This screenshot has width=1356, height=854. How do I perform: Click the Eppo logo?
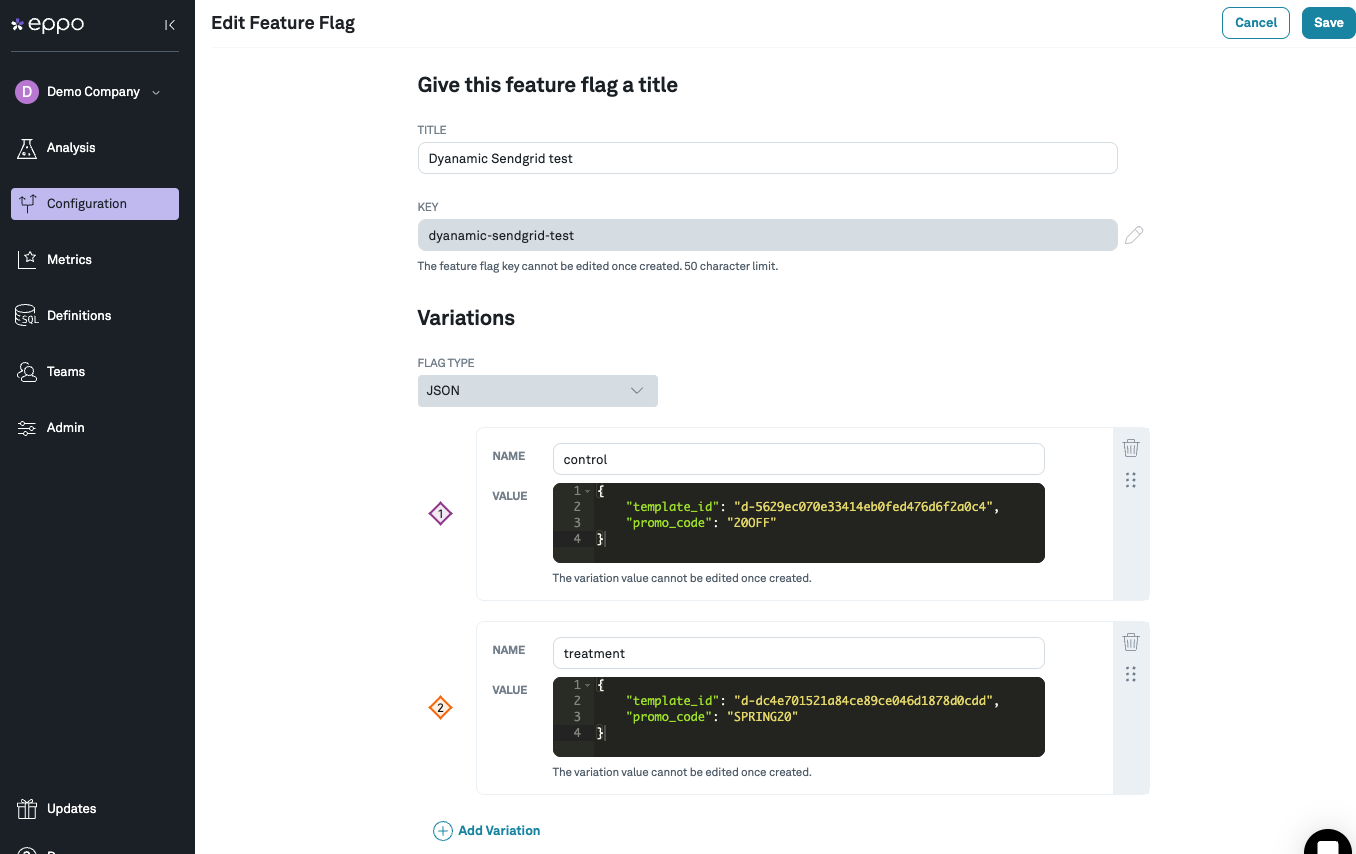click(x=48, y=23)
